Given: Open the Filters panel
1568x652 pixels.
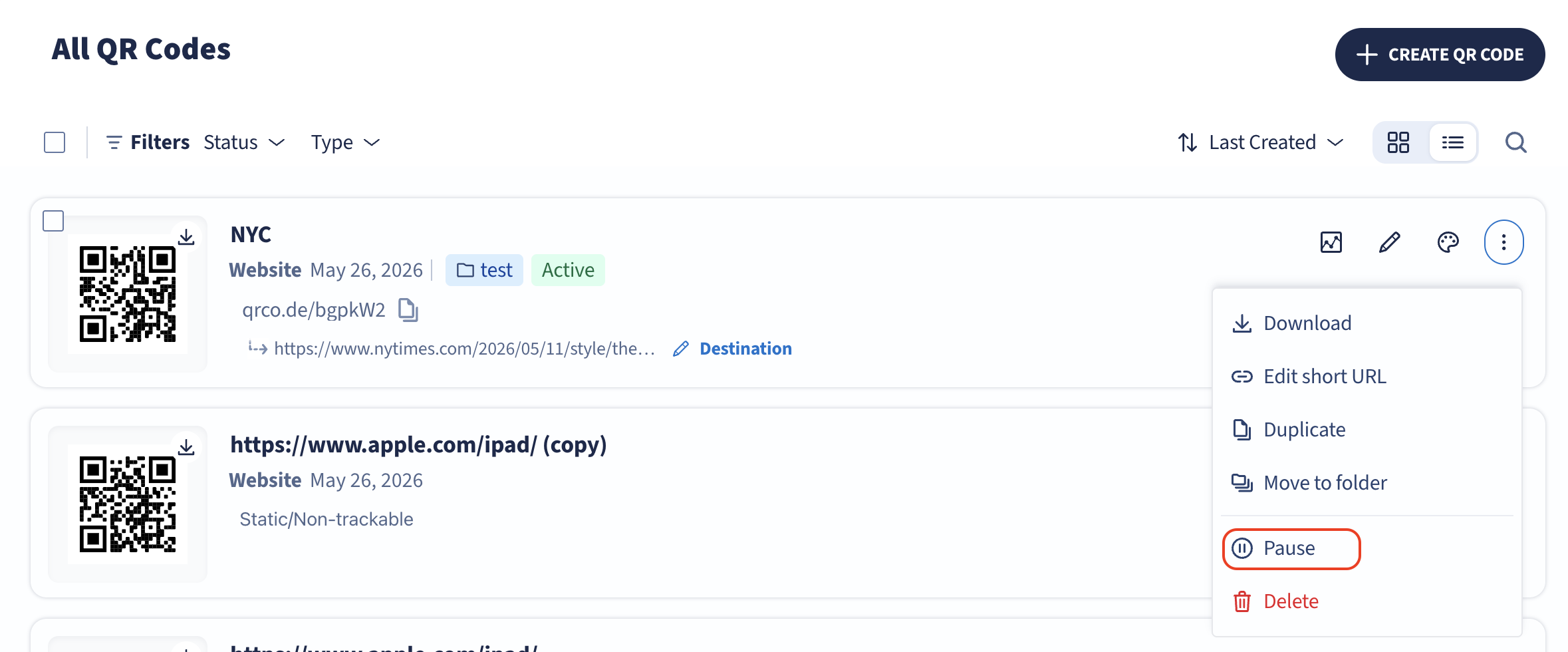Looking at the screenshot, I should pos(148,142).
